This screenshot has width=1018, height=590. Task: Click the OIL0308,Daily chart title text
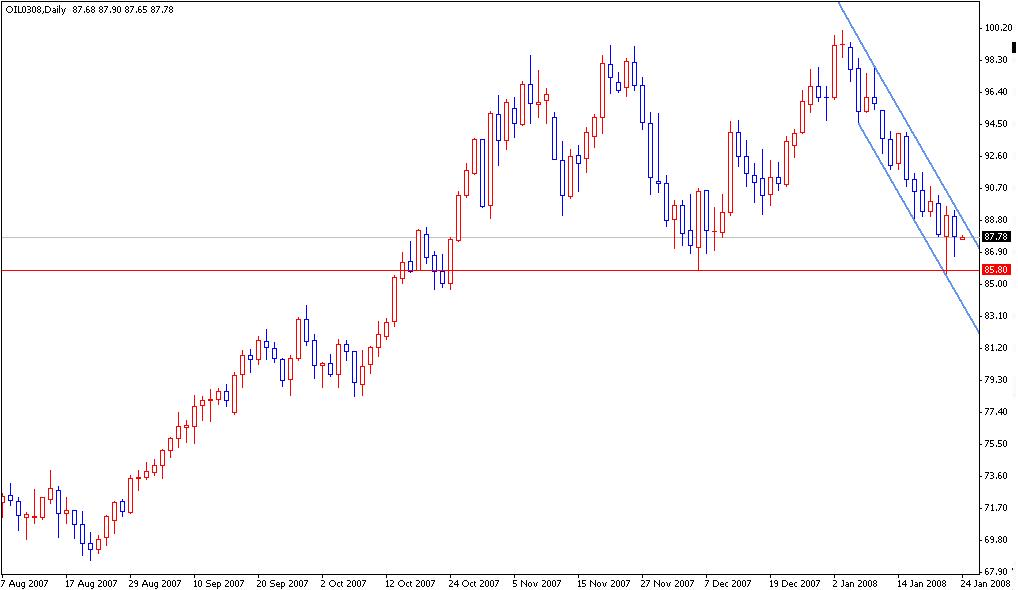[x=36, y=10]
